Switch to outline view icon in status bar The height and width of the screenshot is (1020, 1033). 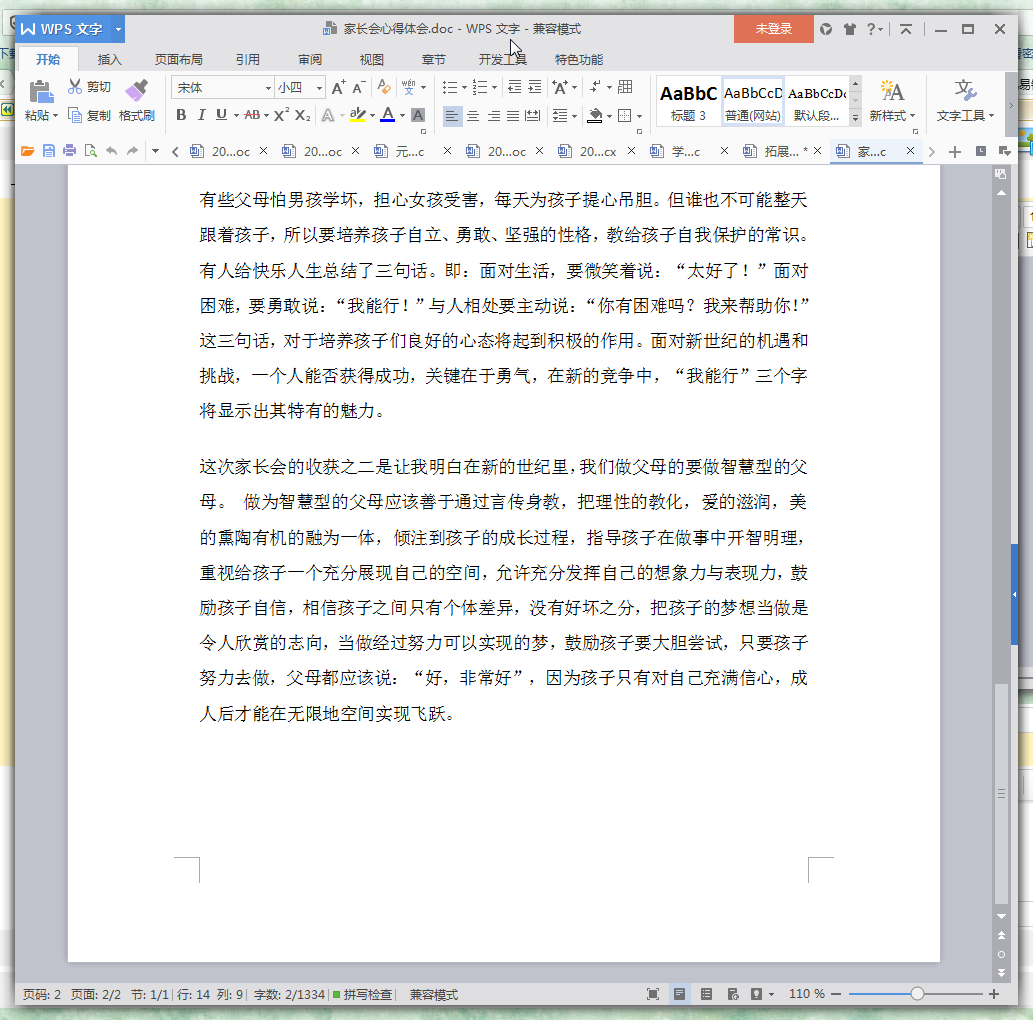click(706, 994)
